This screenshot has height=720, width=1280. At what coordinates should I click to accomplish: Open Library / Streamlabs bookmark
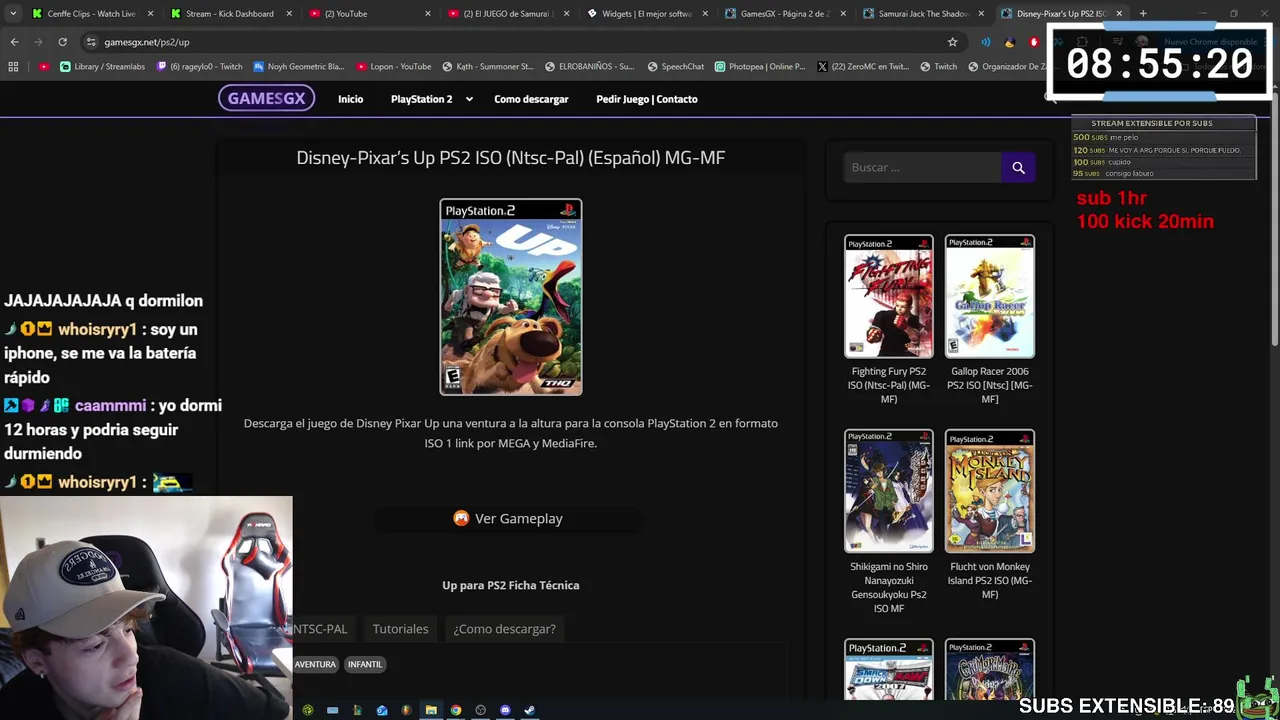pyautogui.click(x=102, y=66)
